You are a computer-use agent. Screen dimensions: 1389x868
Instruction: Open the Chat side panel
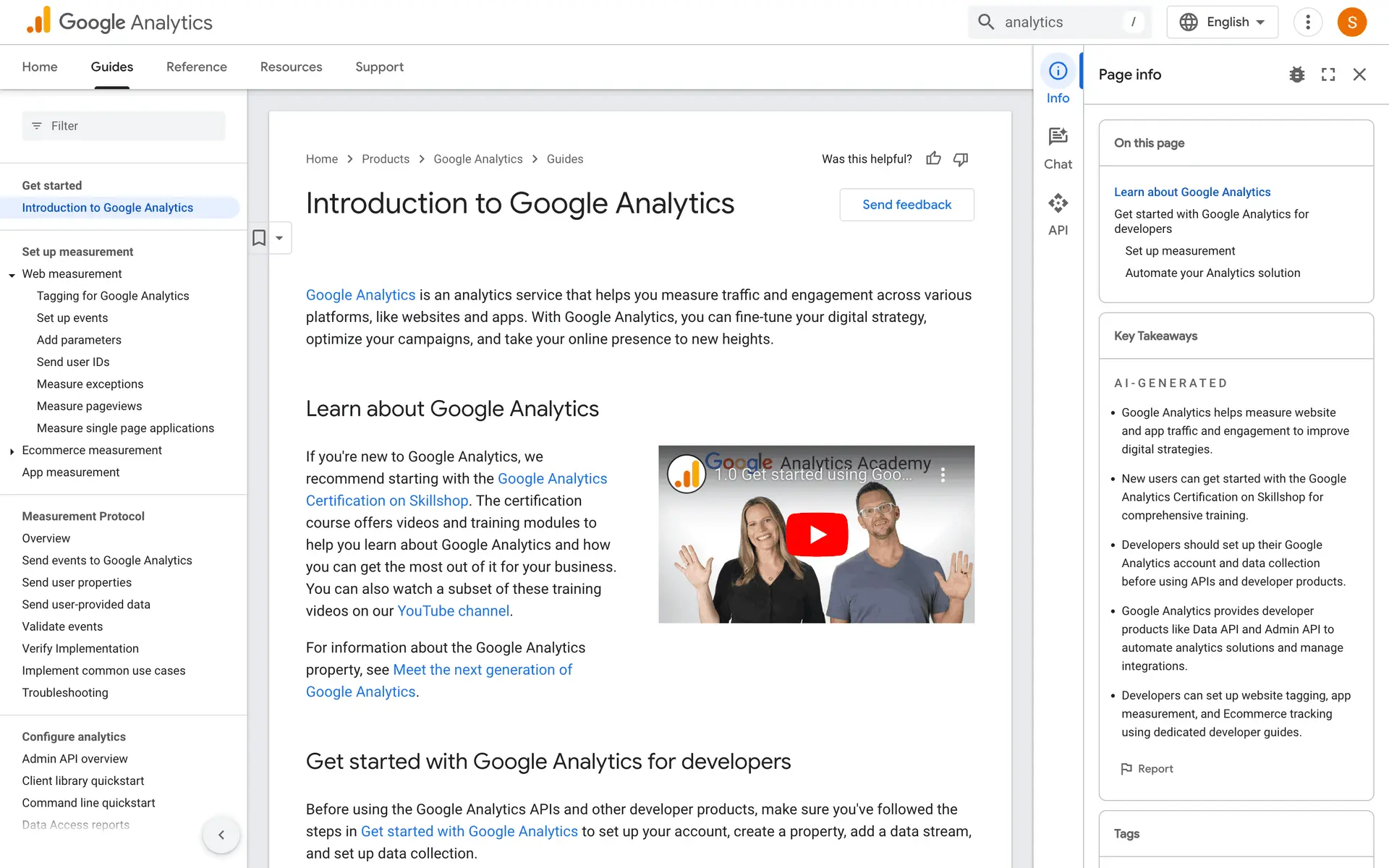1058,148
